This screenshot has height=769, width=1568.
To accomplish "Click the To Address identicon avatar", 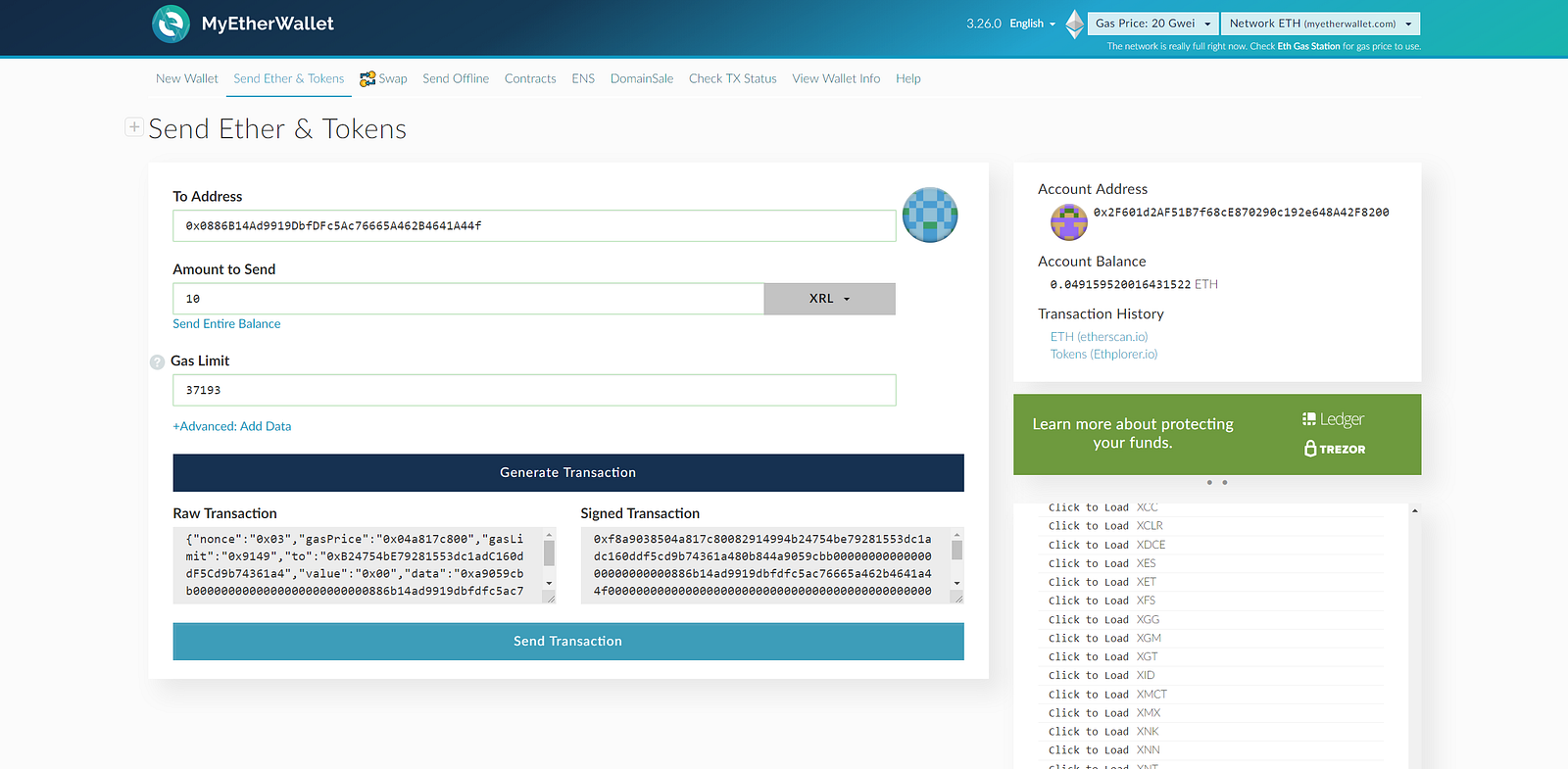I will (x=930, y=216).
